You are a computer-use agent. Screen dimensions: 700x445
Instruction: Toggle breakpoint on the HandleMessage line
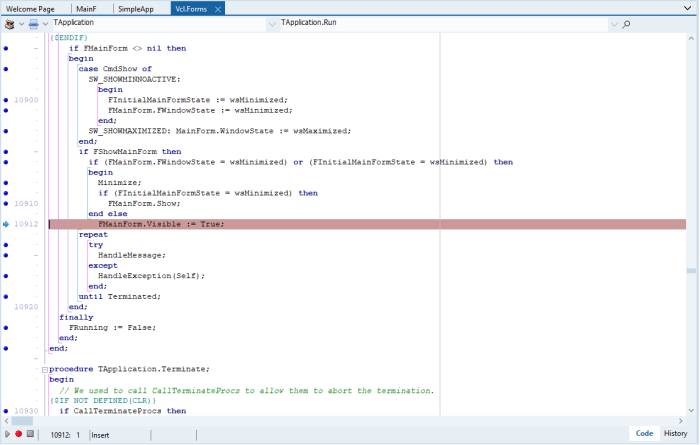tap(6, 255)
